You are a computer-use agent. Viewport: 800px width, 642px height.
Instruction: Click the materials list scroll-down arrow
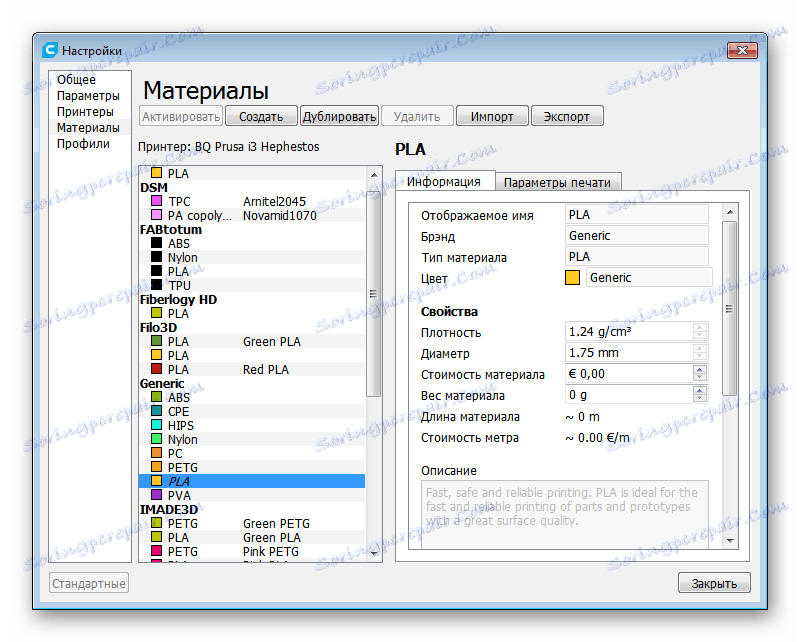[374, 553]
